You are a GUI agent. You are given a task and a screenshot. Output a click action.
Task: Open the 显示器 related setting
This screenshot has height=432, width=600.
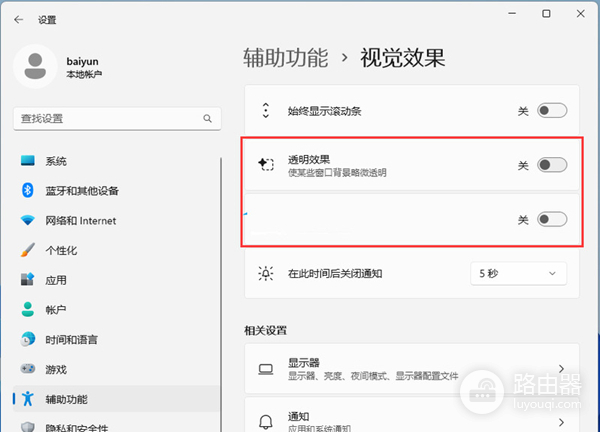(x=412, y=369)
